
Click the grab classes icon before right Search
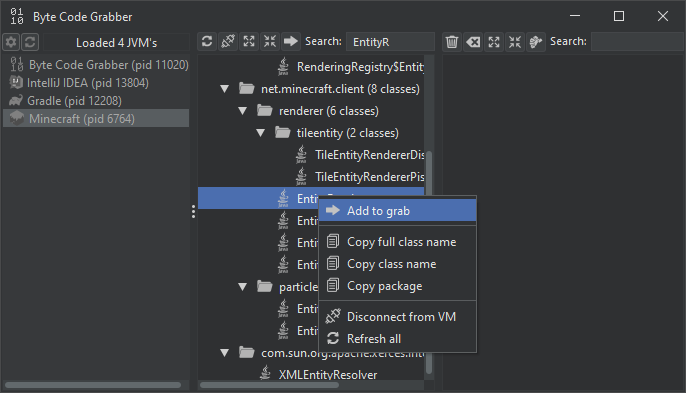coord(536,42)
